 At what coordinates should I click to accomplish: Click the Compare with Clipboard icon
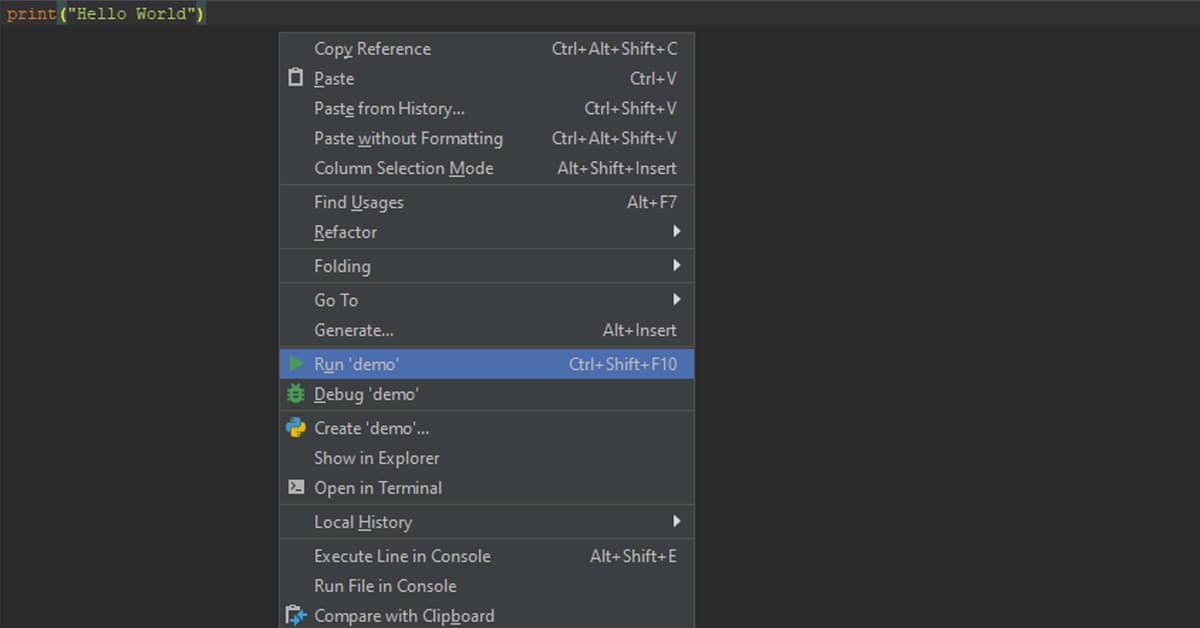(296, 616)
